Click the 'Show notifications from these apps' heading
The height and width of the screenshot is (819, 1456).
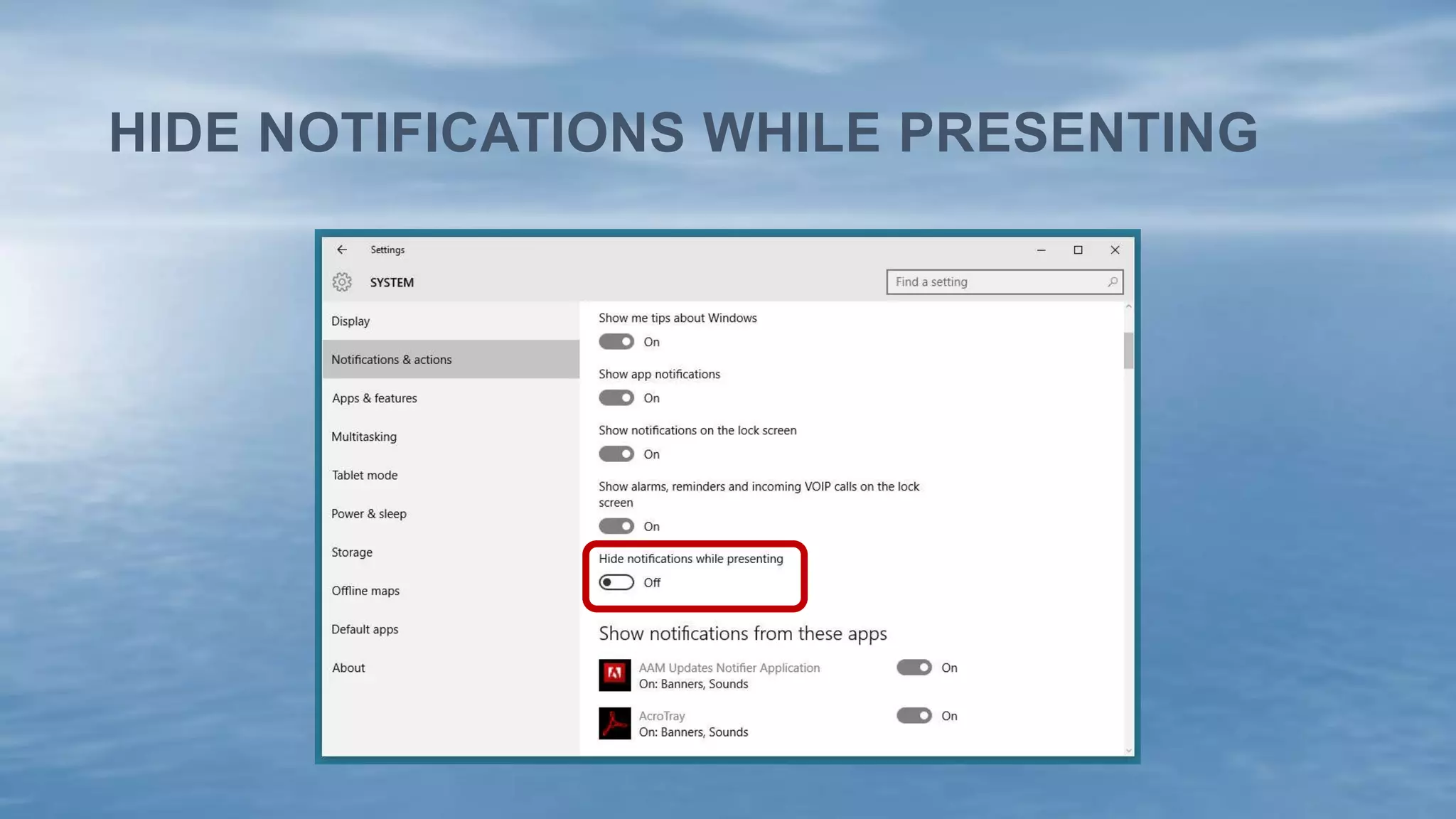743,633
